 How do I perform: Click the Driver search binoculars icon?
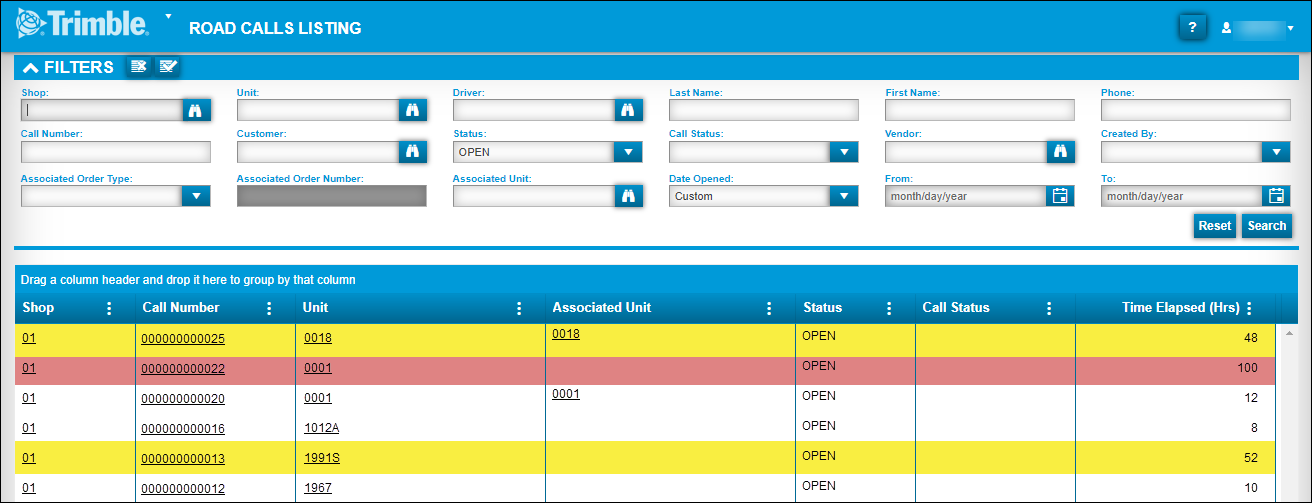click(628, 110)
